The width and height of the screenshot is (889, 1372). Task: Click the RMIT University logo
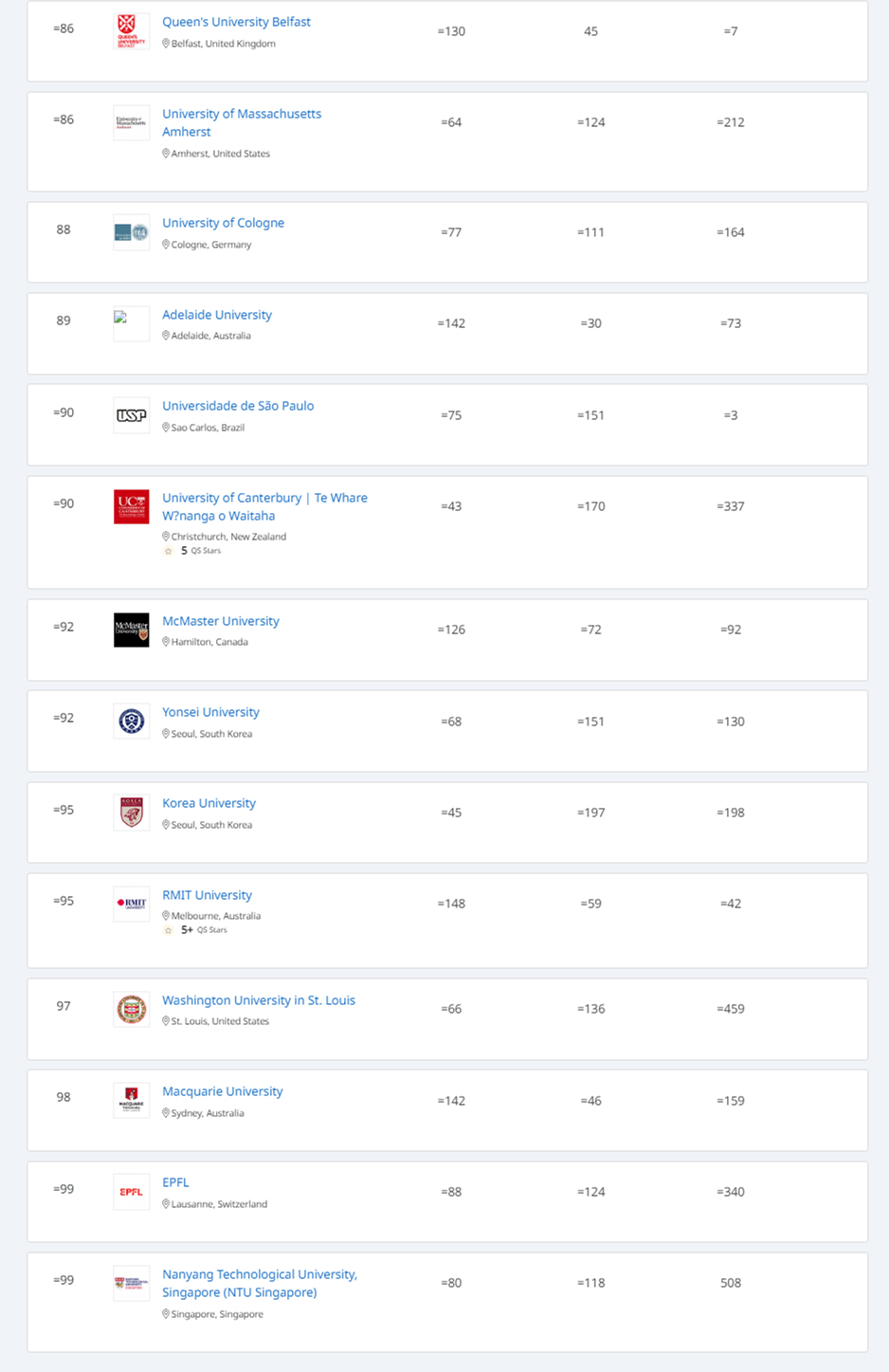tap(131, 904)
